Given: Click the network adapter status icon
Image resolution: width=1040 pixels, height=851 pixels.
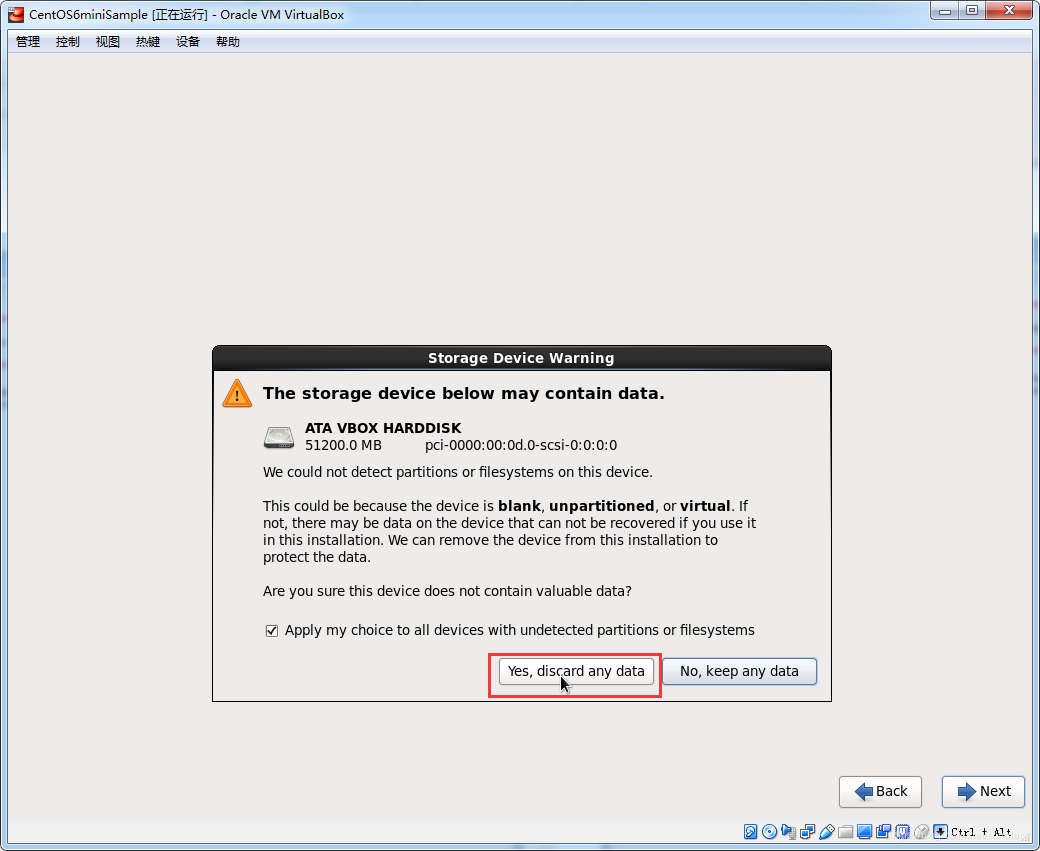Looking at the screenshot, I should coord(807,832).
